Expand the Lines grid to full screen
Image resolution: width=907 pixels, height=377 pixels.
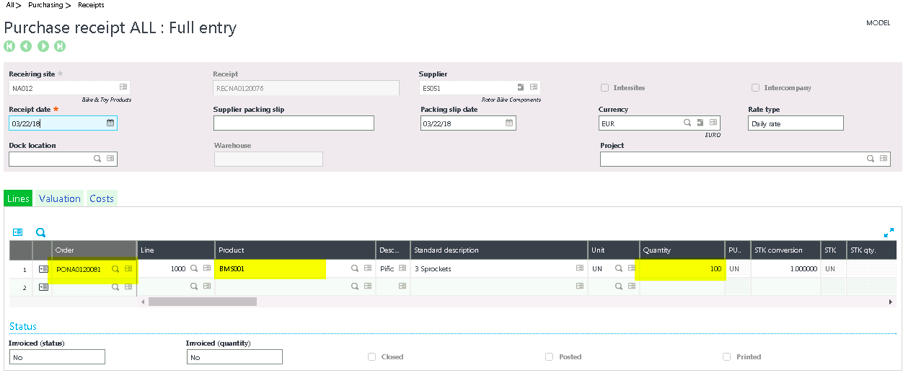[x=889, y=232]
